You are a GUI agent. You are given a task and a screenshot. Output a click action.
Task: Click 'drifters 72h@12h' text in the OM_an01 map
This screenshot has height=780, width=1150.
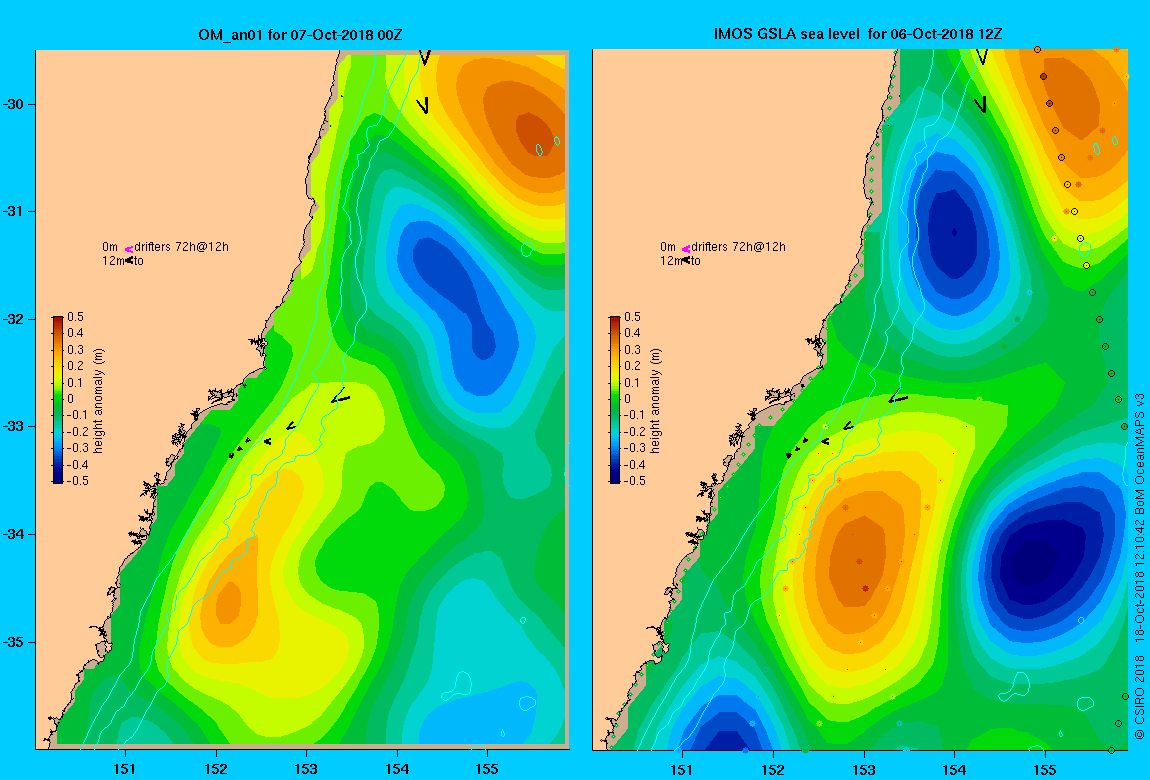(181, 247)
